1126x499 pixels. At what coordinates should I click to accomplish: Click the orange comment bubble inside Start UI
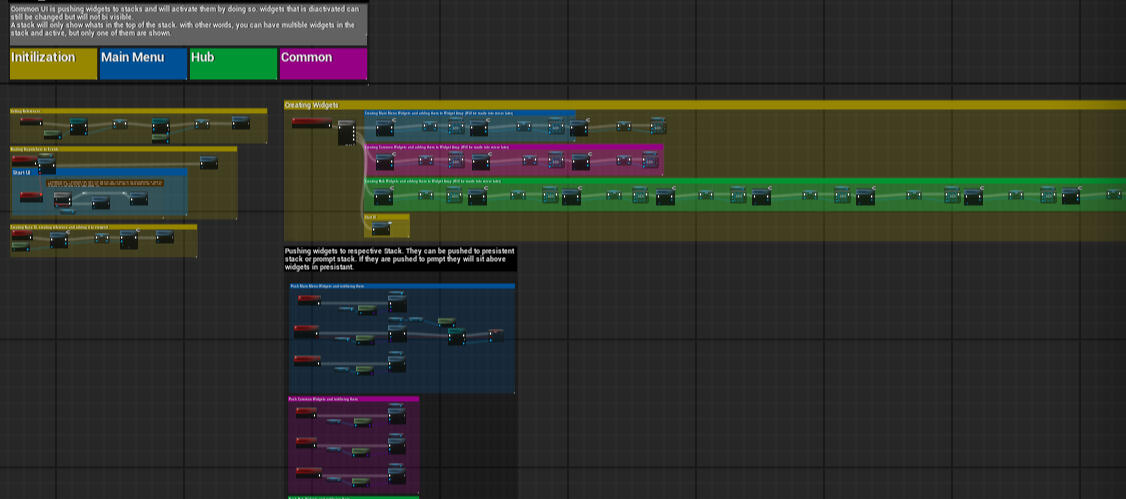pos(104,184)
